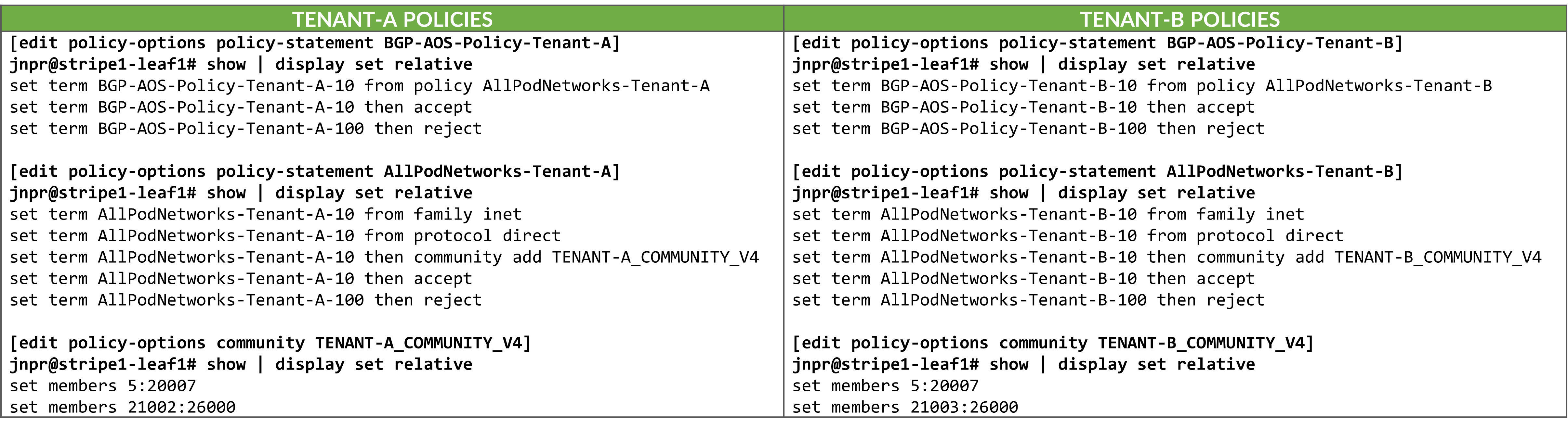This screenshot has height=428, width=1568.
Task: Click the TENANT-B POLICIES header
Action: (x=1179, y=19)
